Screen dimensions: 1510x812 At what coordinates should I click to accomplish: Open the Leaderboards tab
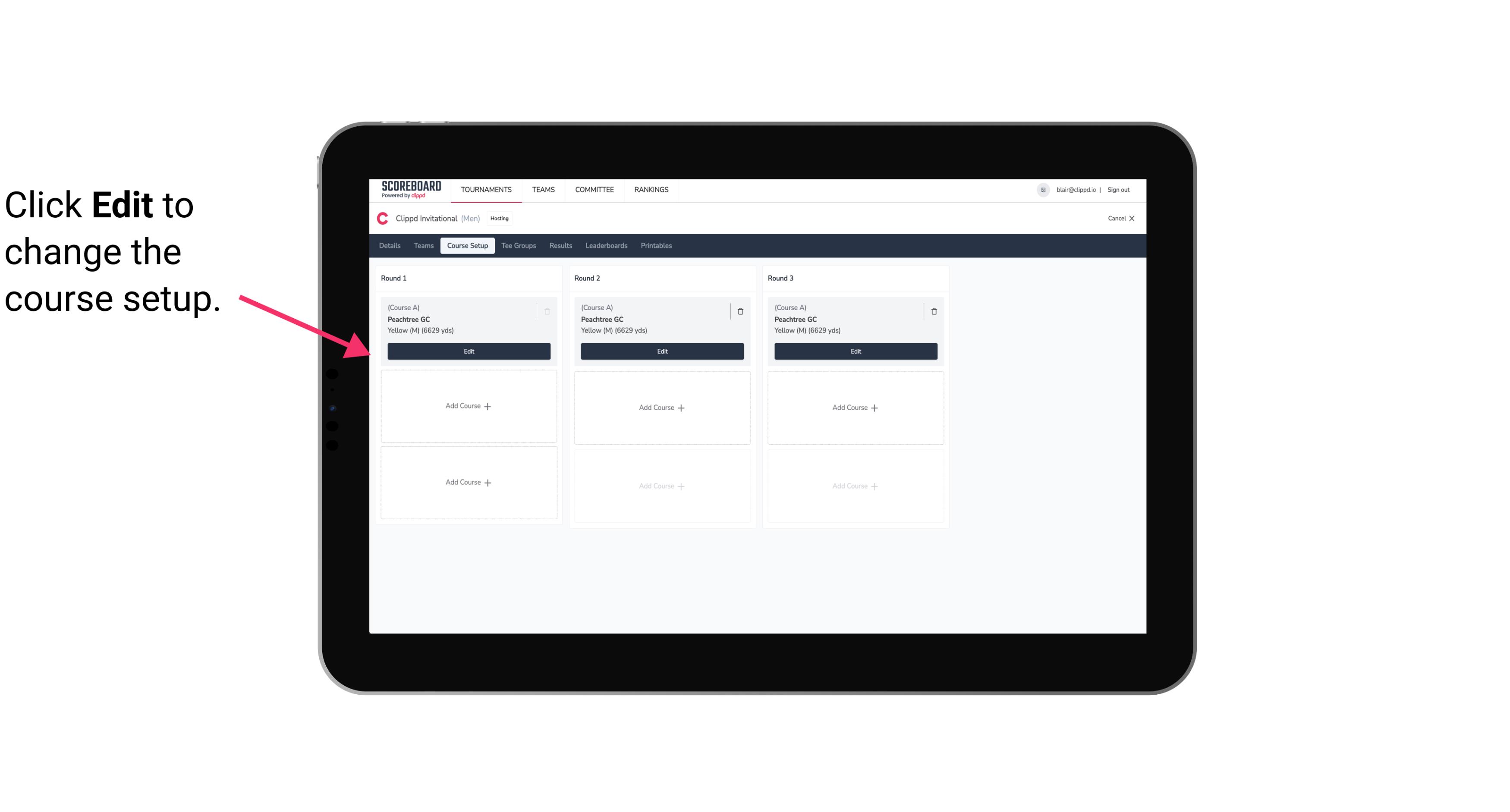click(x=606, y=245)
